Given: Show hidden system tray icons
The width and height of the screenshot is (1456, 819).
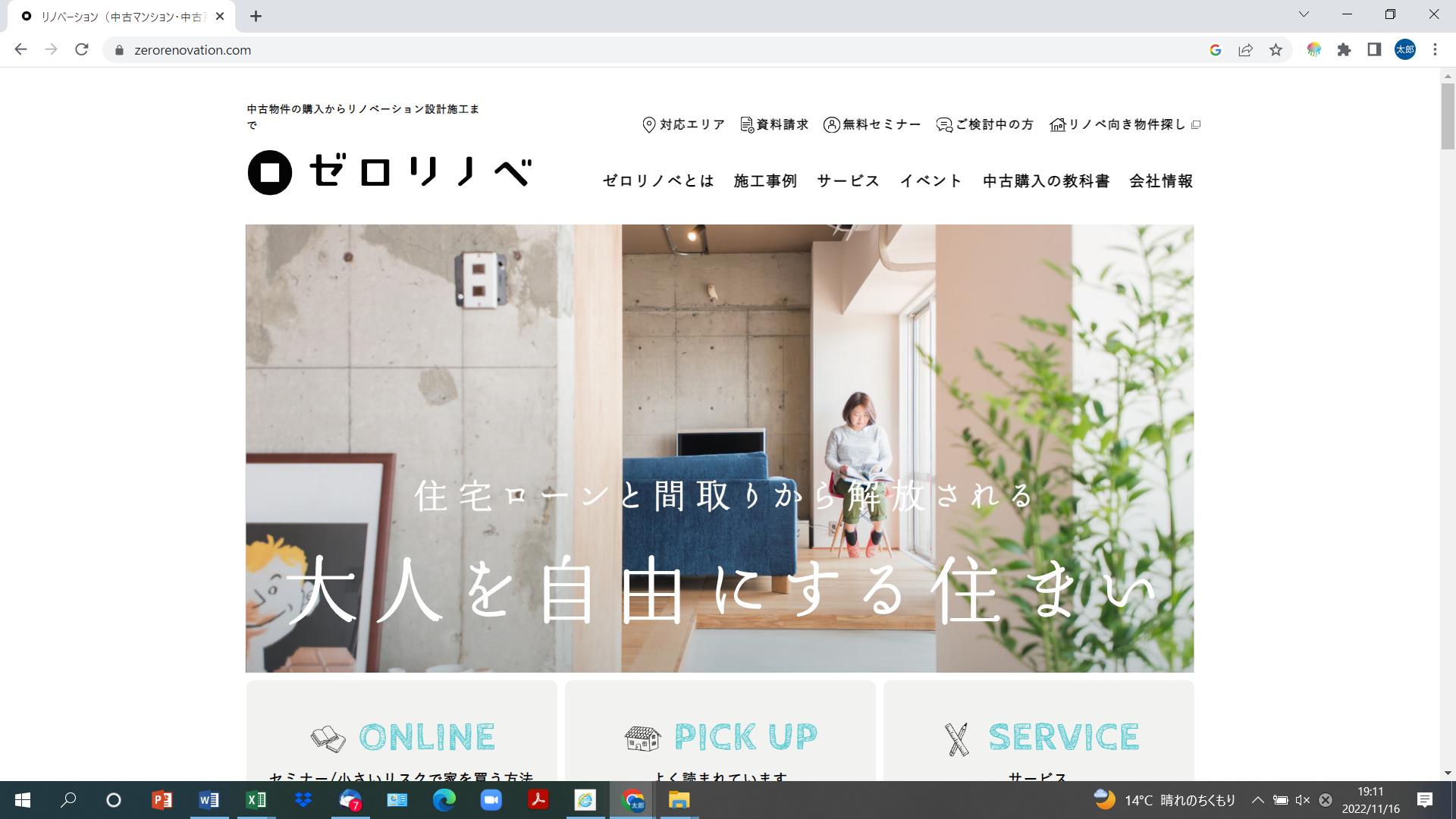Looking at the screenshot, I should coord(1257,800).
